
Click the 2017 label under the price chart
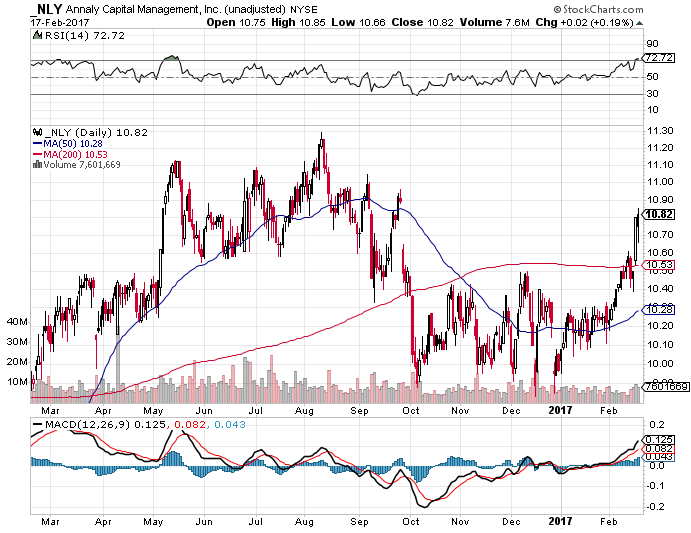click(561, 410)
